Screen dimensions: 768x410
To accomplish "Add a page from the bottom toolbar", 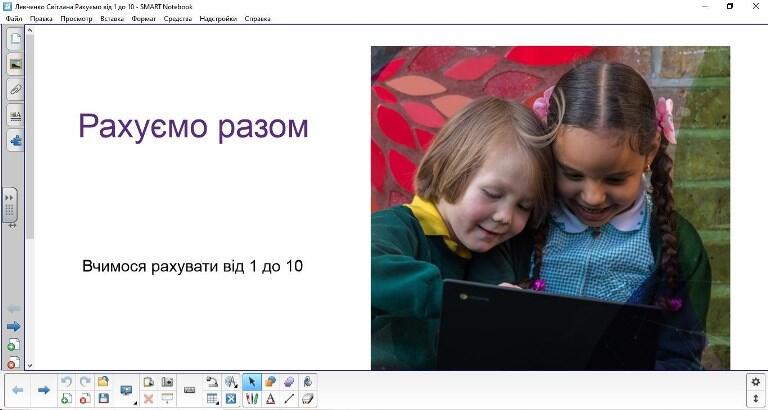I will [x=67, y=399].
